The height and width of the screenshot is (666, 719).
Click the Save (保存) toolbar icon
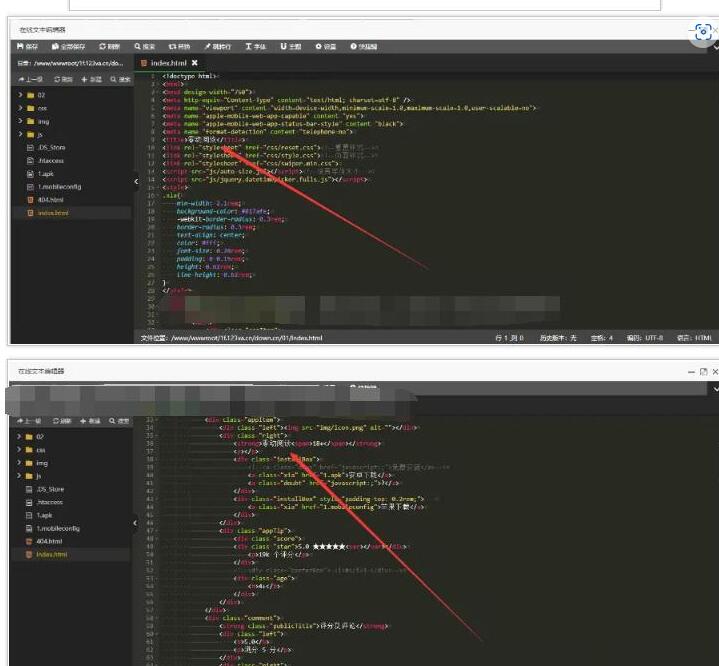pos(27,46)
